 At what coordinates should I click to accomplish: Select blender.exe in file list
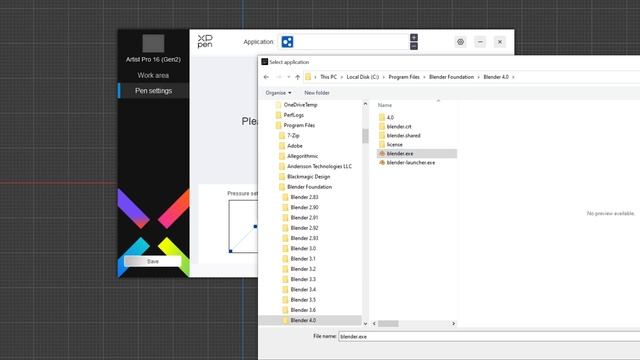[417, 153]
